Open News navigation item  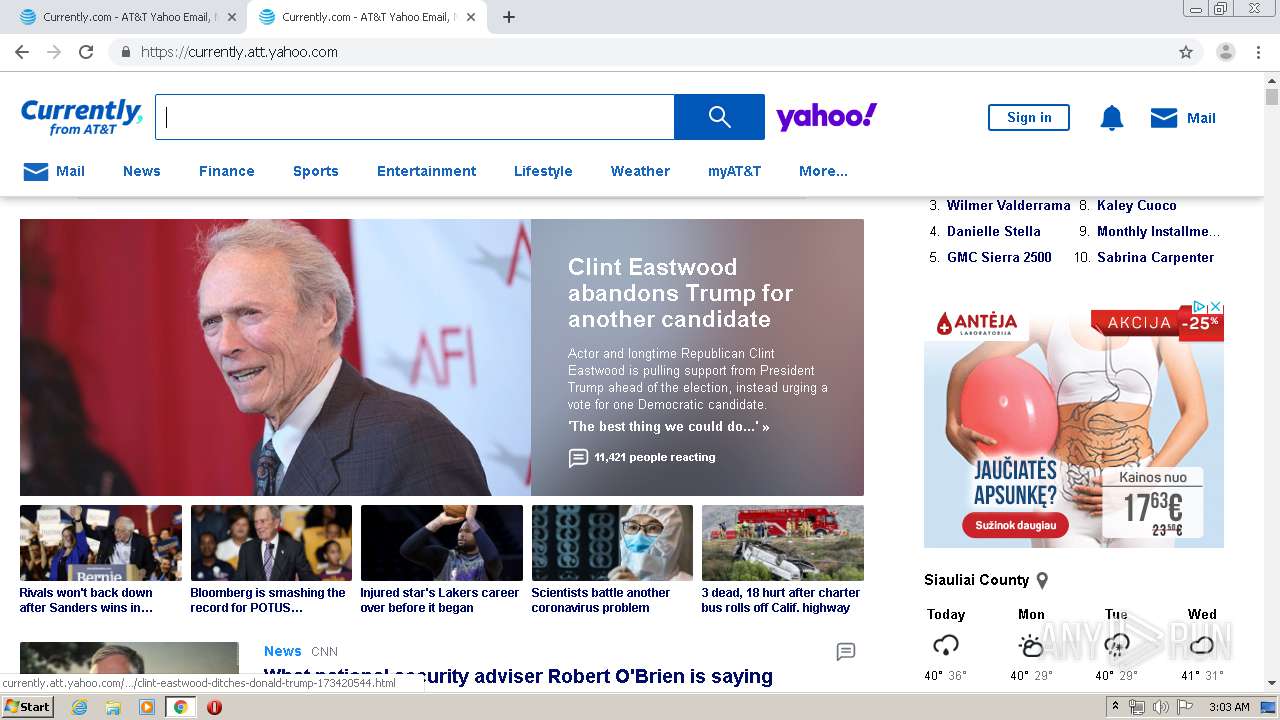point(142,171)
